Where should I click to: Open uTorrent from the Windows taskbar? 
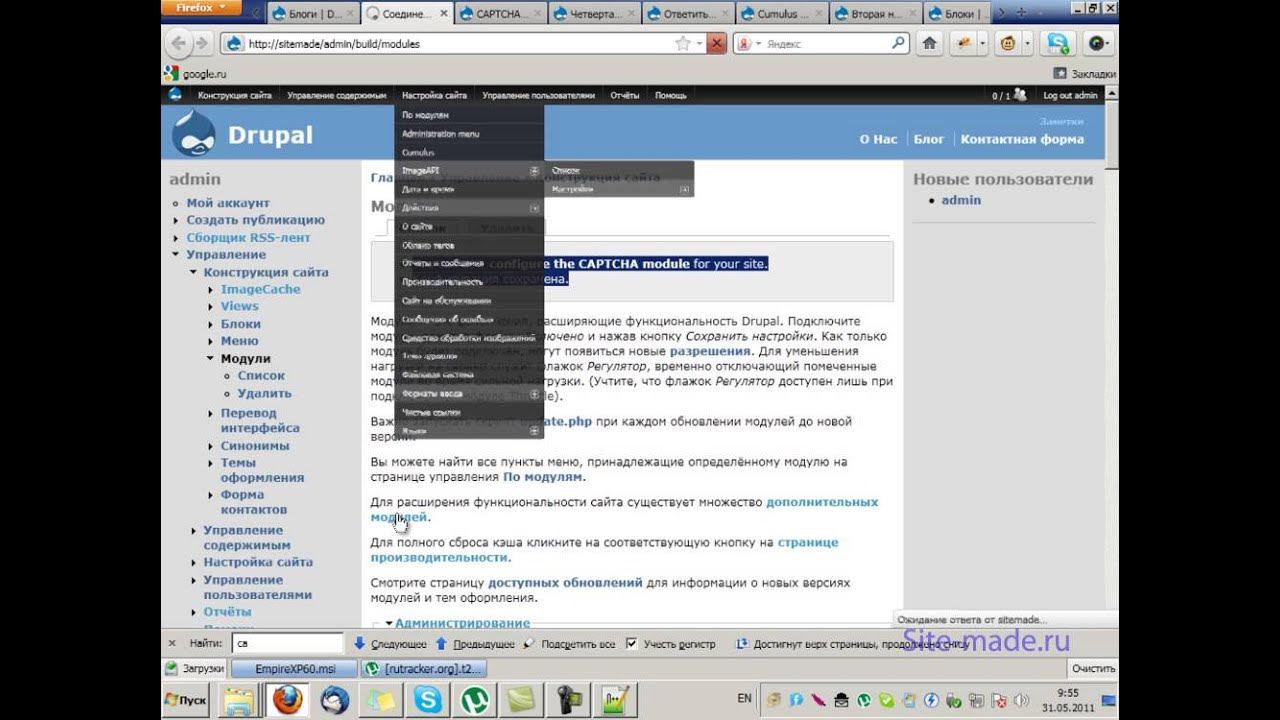[475, 699]
